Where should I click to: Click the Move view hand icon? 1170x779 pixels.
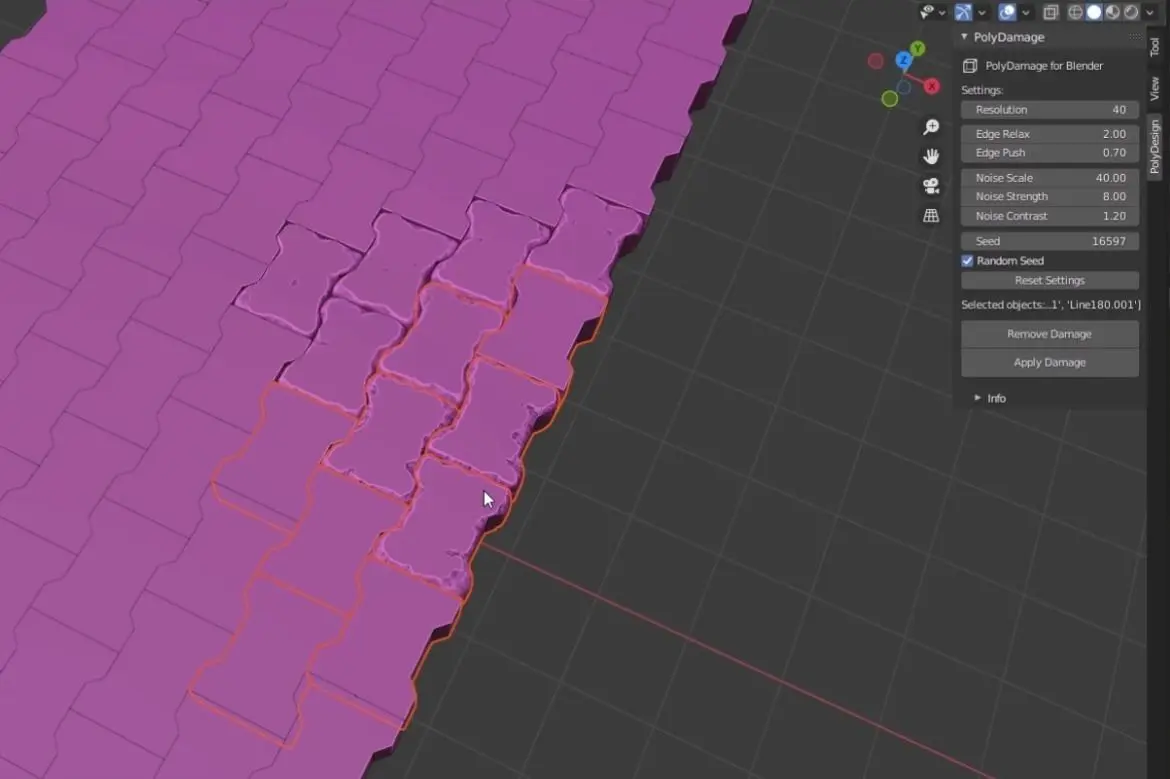[931, 156]
